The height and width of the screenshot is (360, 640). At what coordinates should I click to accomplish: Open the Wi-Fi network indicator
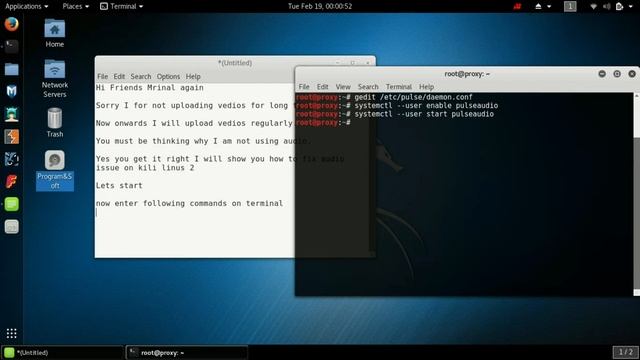(x=593, y=6)
